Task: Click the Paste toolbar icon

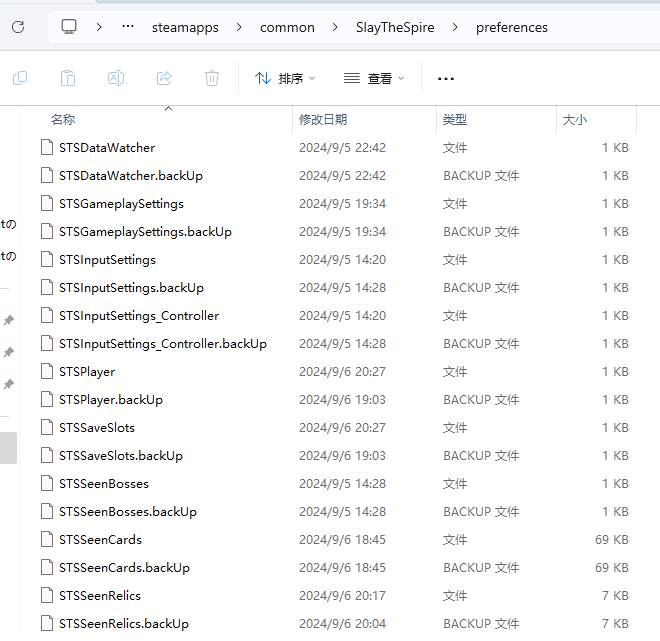Action: click(68, 78)
